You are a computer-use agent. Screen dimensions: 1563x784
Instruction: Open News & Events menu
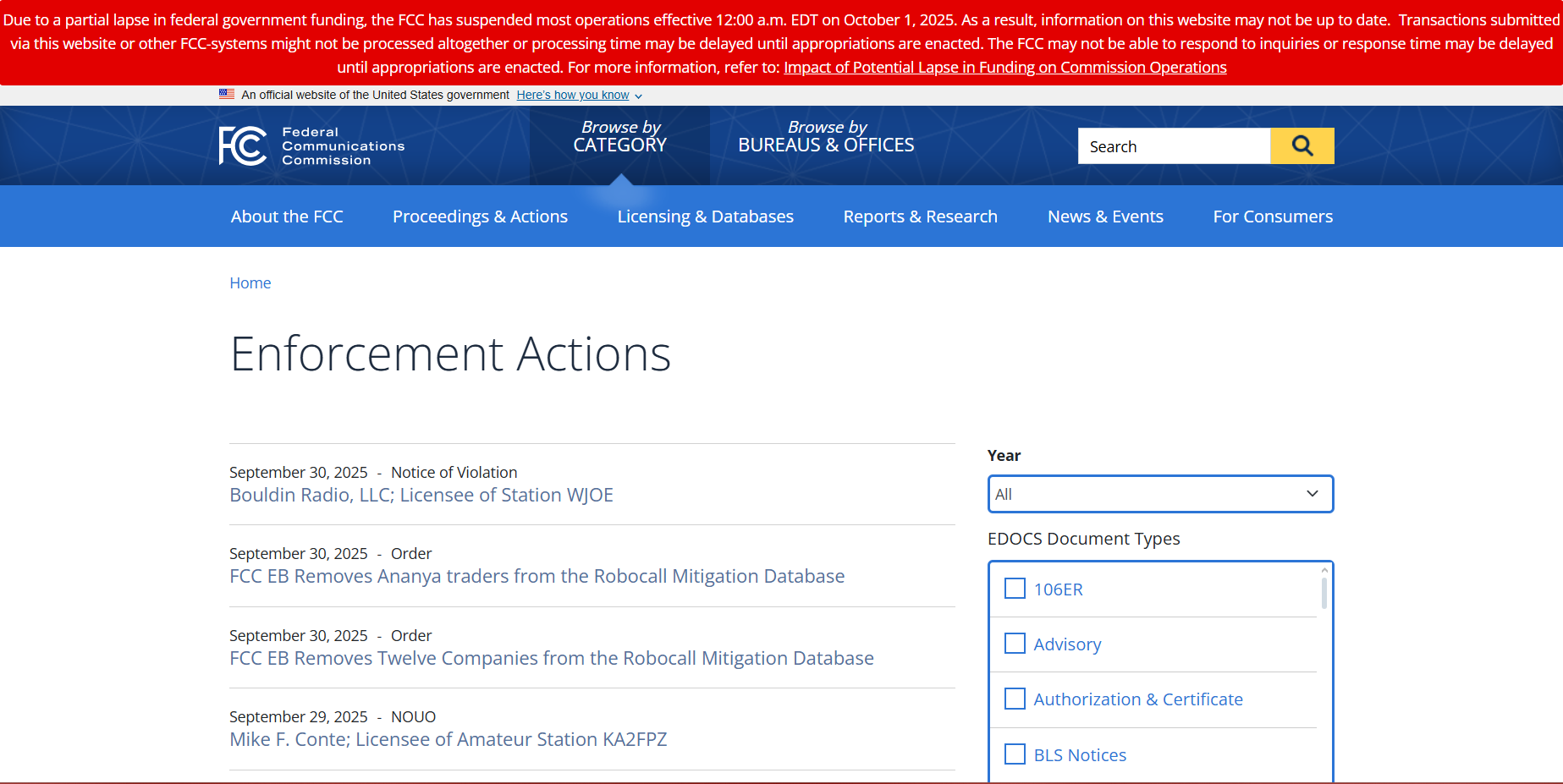coord(1105,217)
